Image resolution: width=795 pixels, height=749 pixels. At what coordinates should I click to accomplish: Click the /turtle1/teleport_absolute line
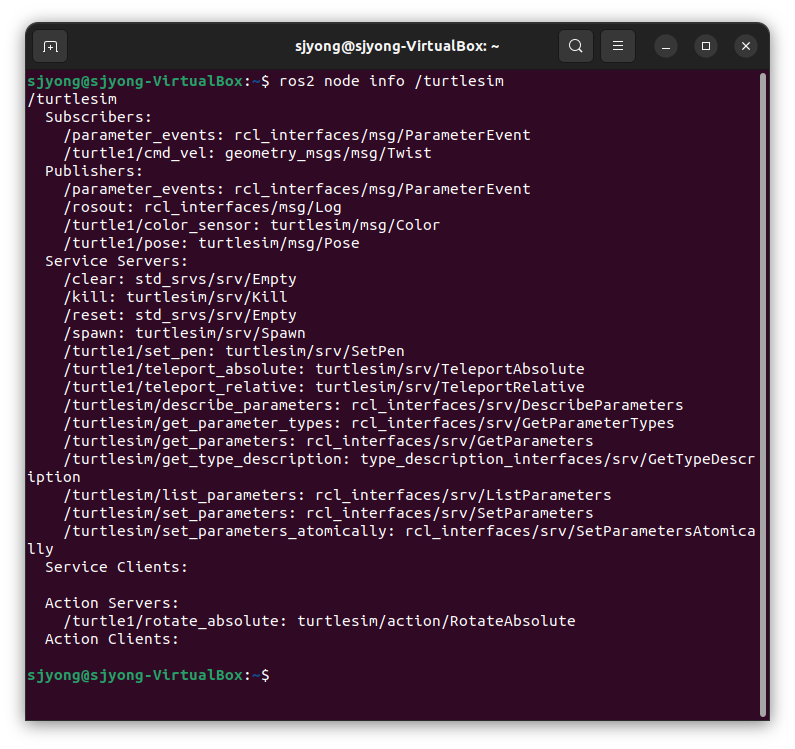[324, 369]
